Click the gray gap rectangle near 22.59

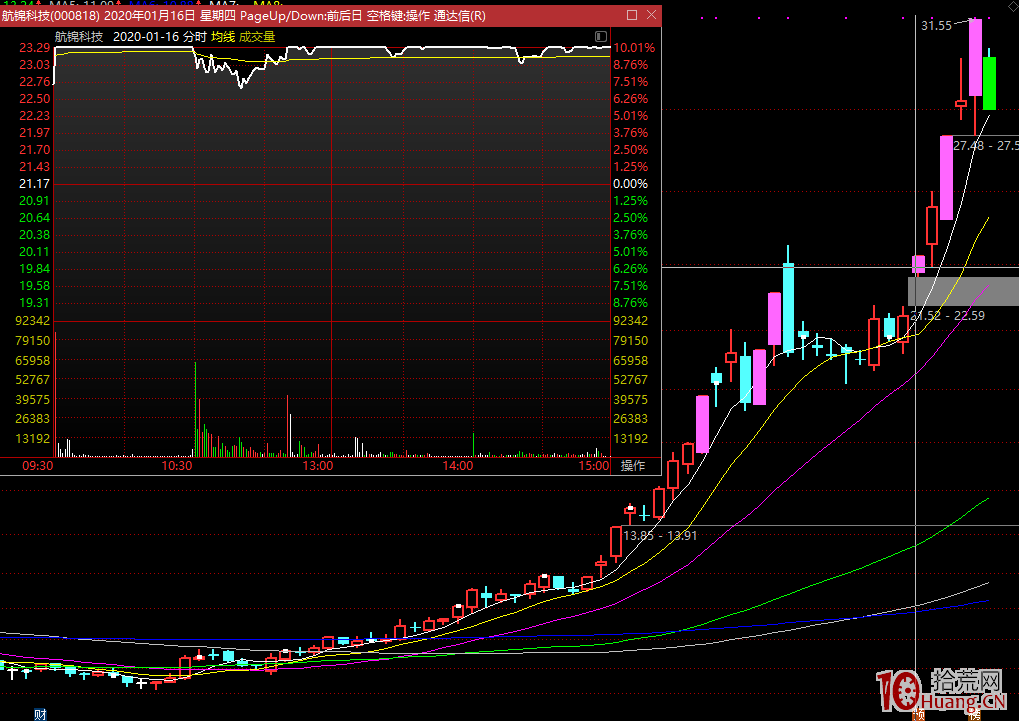(x=962, y=291)
